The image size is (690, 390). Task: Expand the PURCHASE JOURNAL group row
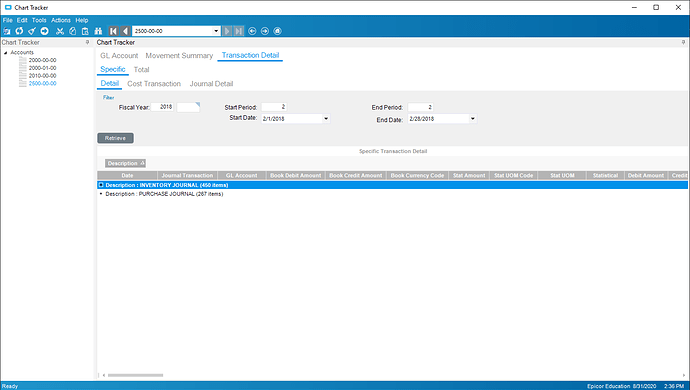(x=101, y=194)
